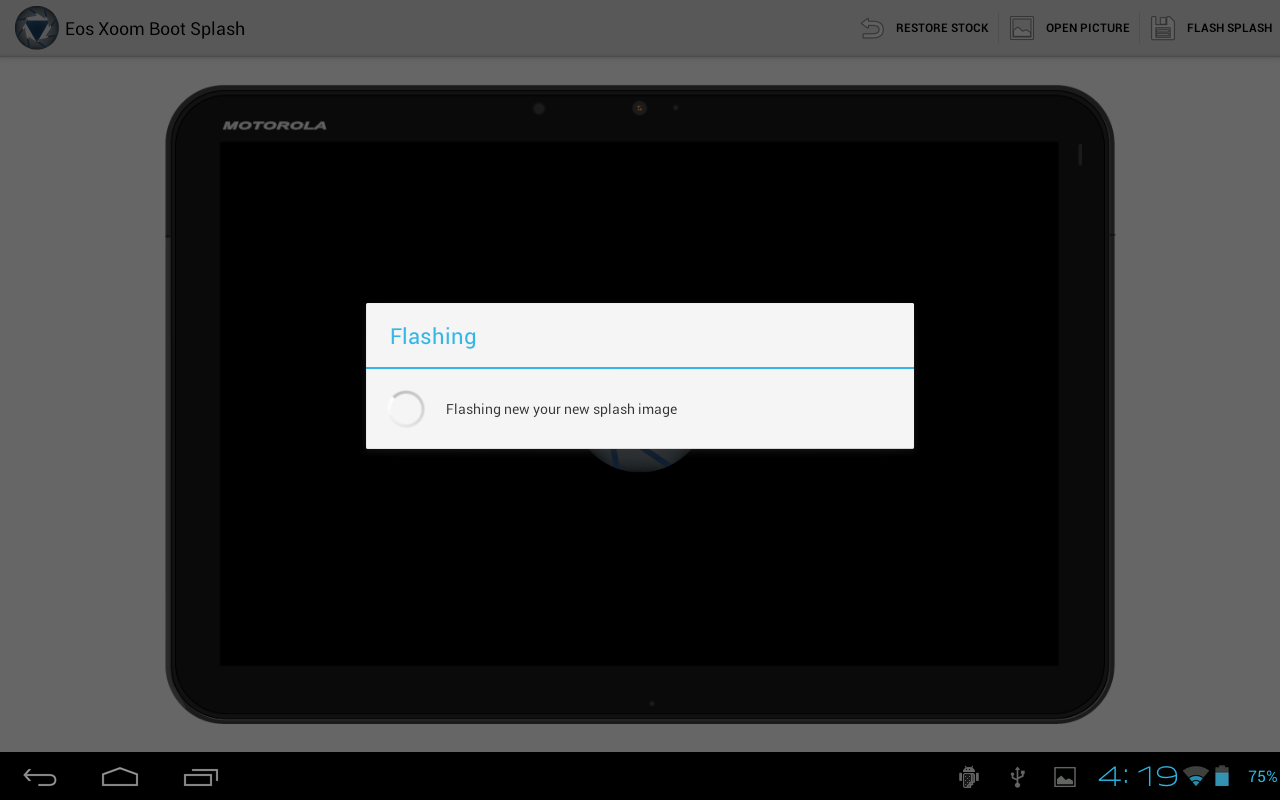The height and width of the screenshot is (800, 1280).
Task: Tap the Android Back navigation button
Action: point(40,777)
